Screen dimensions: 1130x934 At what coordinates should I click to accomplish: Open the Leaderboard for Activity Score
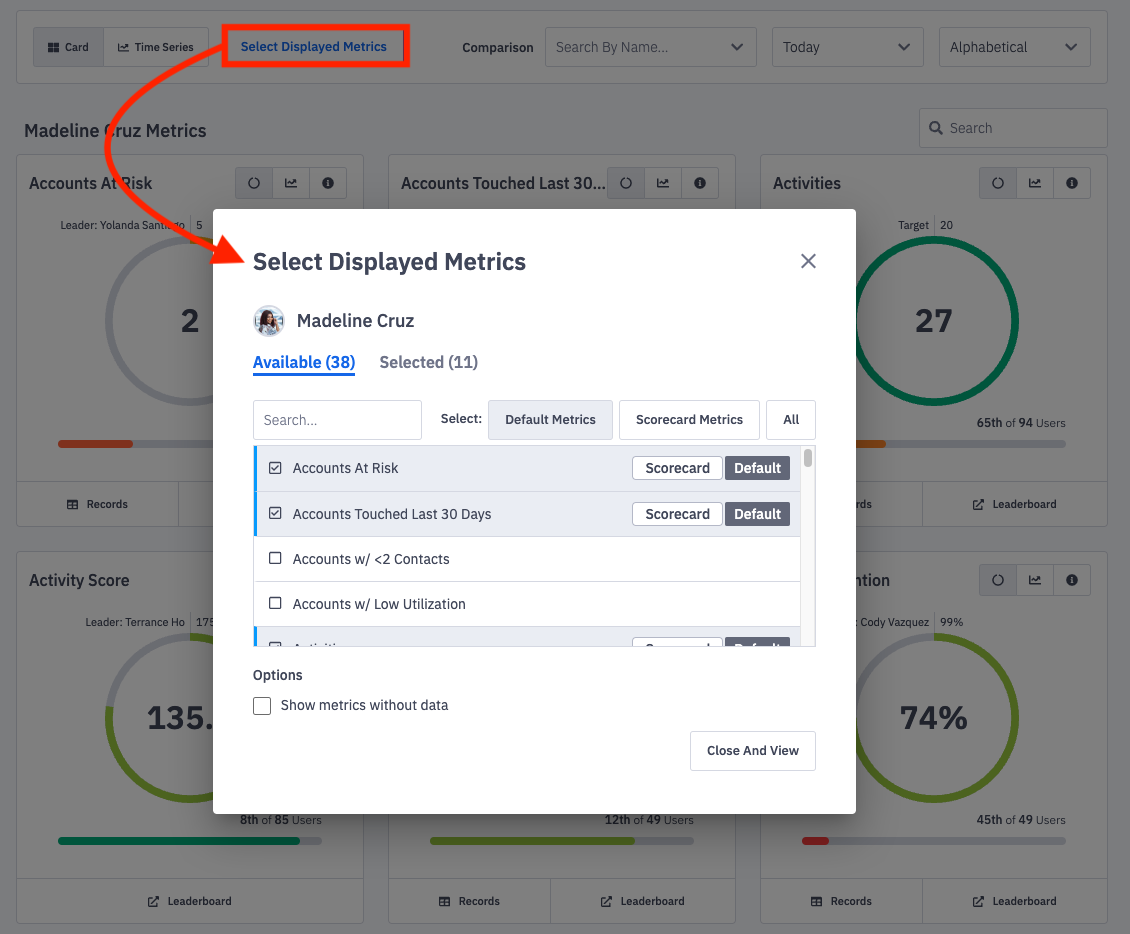pyautogui.click(x=189, y=900)
